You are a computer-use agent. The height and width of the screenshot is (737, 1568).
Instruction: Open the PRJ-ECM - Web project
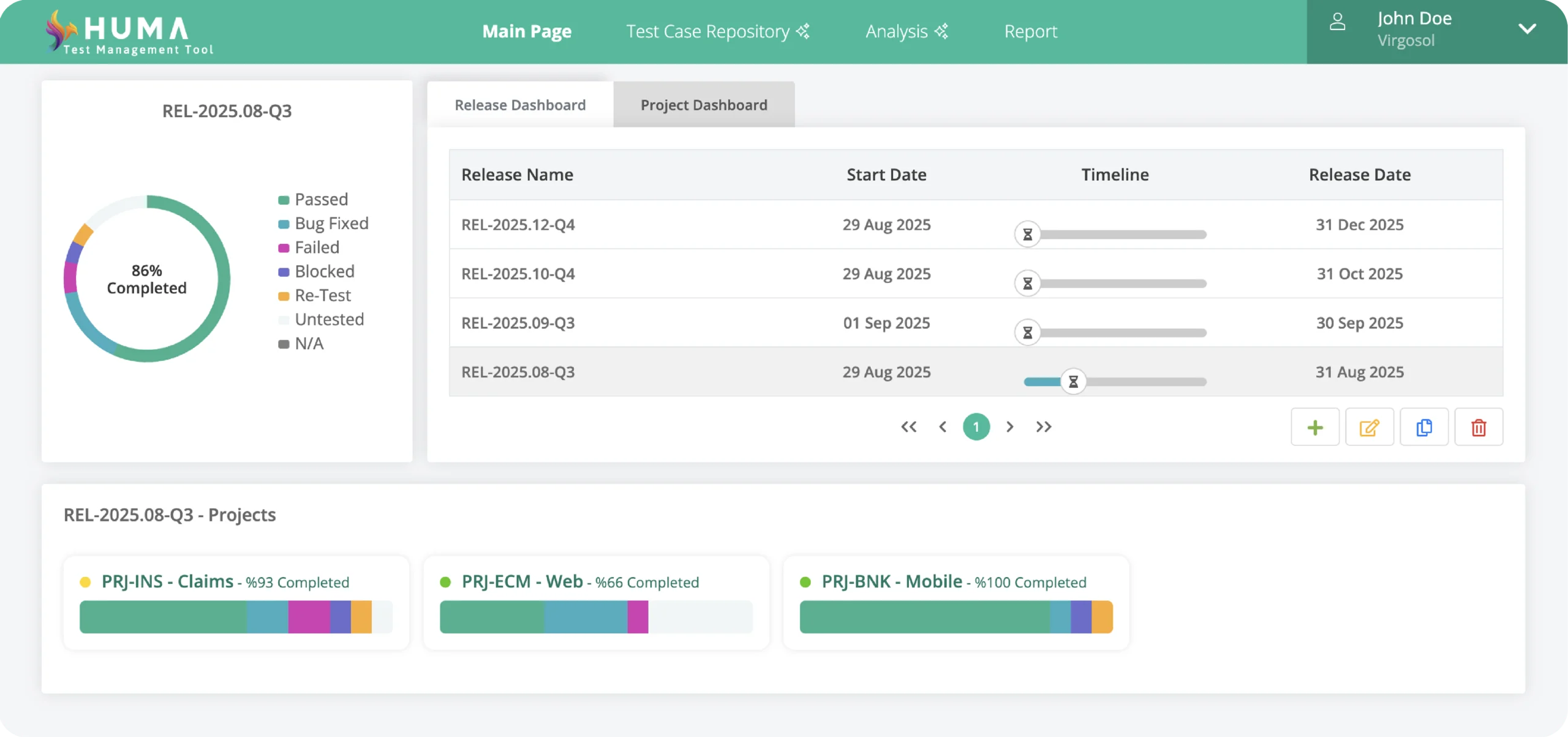pos(522,581)
